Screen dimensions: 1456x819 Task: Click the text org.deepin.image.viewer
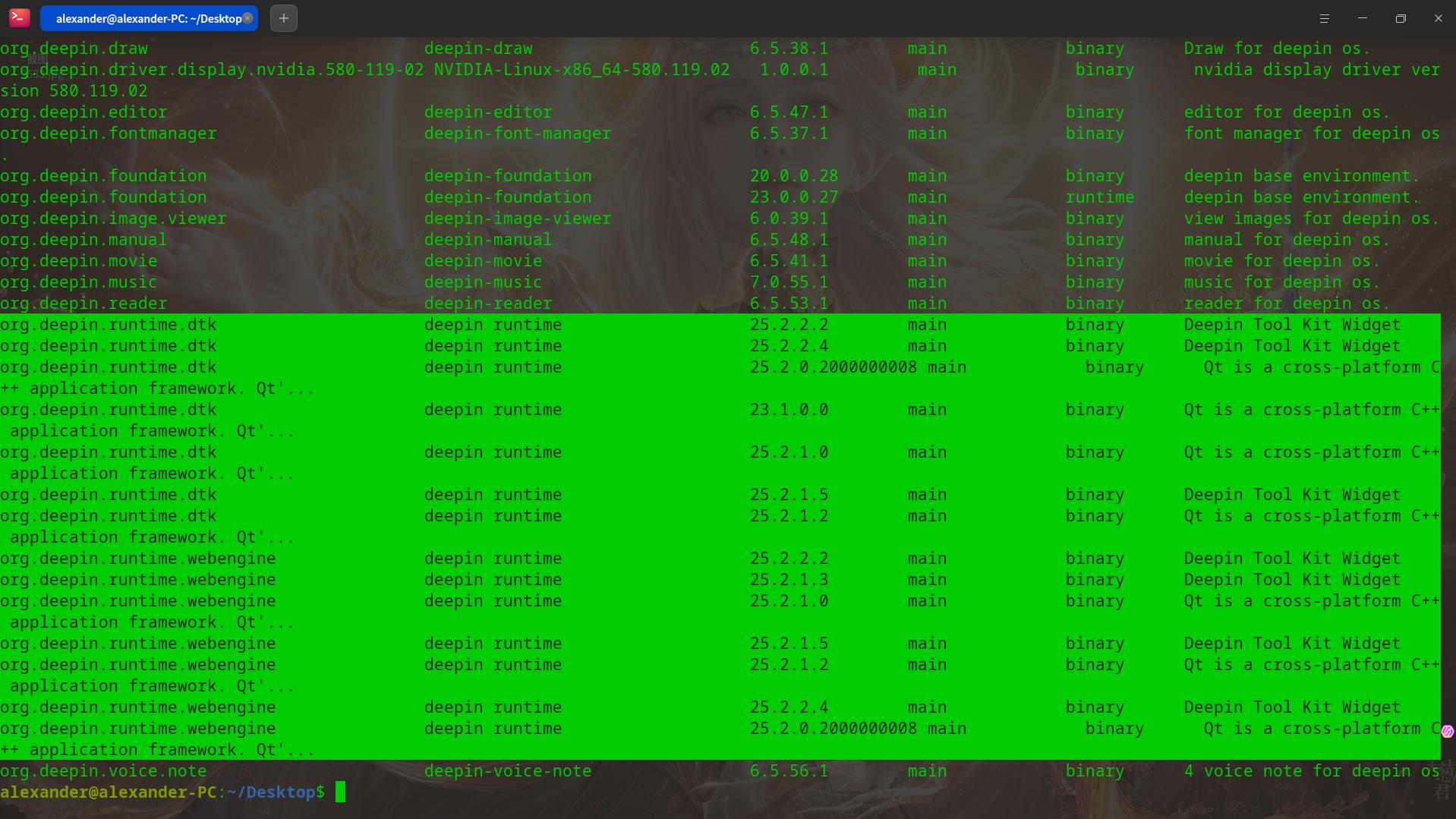113,219
